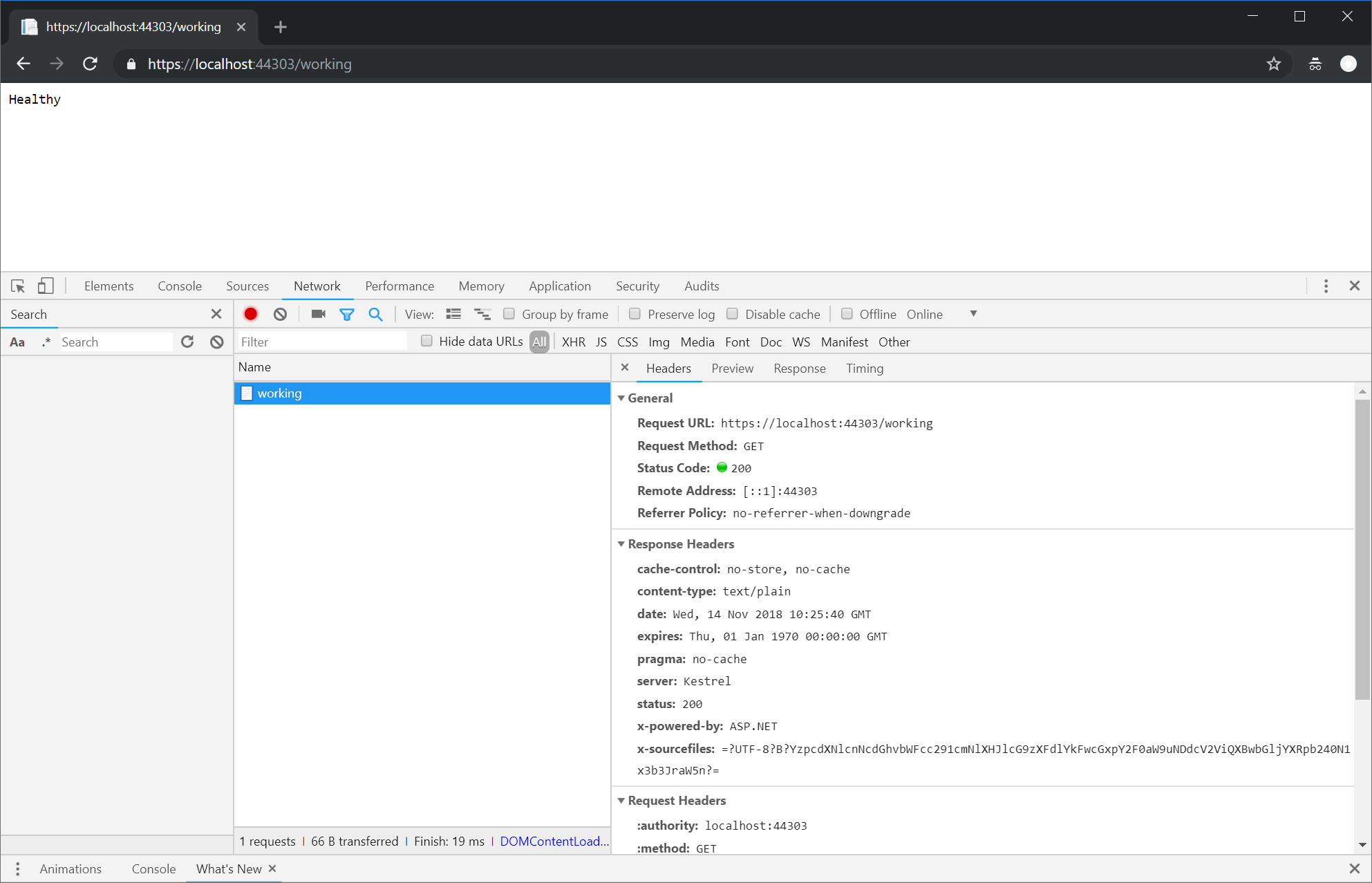The height and width of the screenshot is (883, 1372).
Task: Toggle the device toolbar icon
Action: (46, 286)
